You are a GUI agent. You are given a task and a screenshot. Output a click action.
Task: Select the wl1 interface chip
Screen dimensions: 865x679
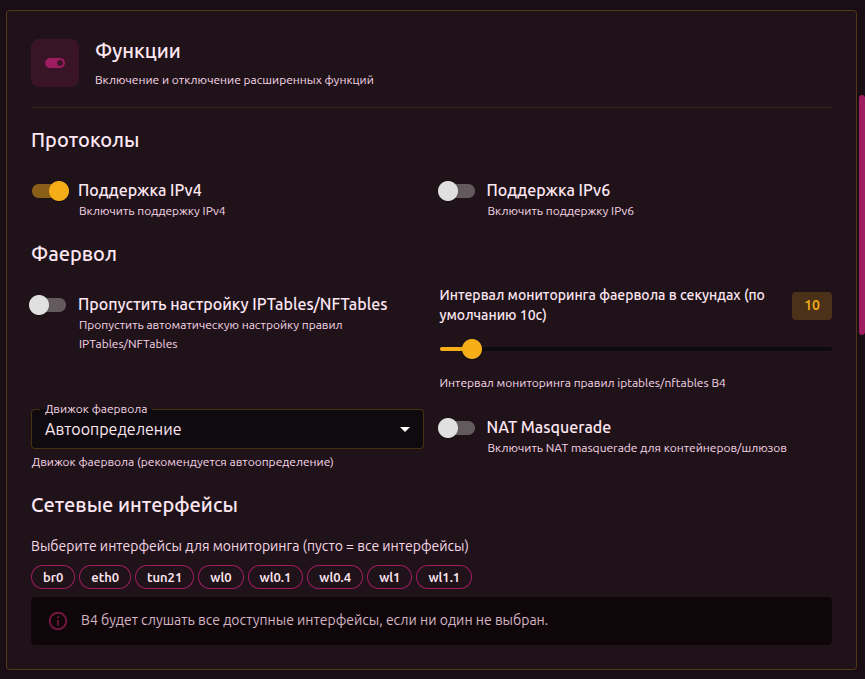389,577
